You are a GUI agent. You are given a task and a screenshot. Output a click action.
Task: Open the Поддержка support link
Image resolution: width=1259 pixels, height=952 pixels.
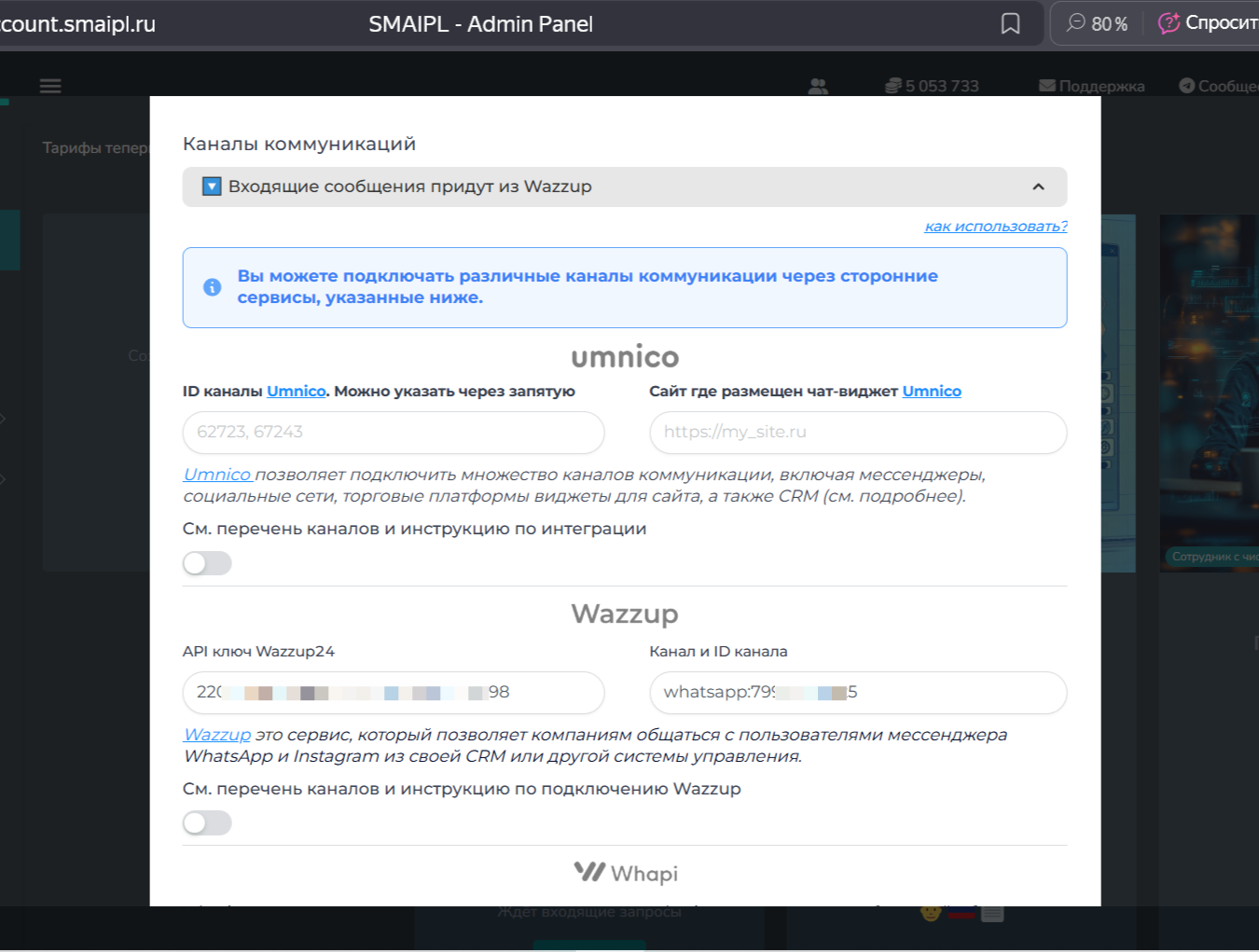click(x=1091, y=86)
